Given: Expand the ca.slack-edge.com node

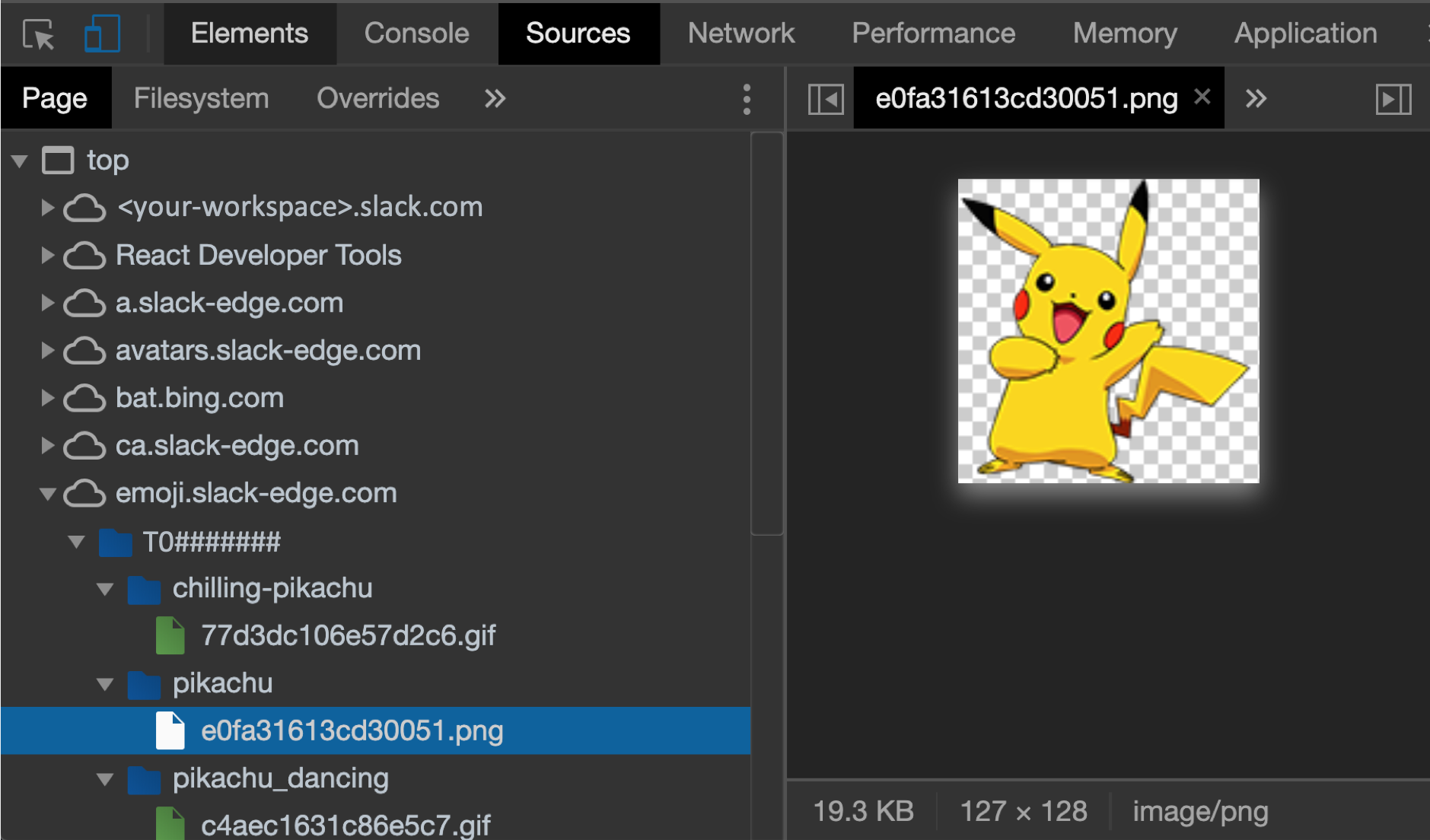Looking at the screenshot, I should click(47, 446).
